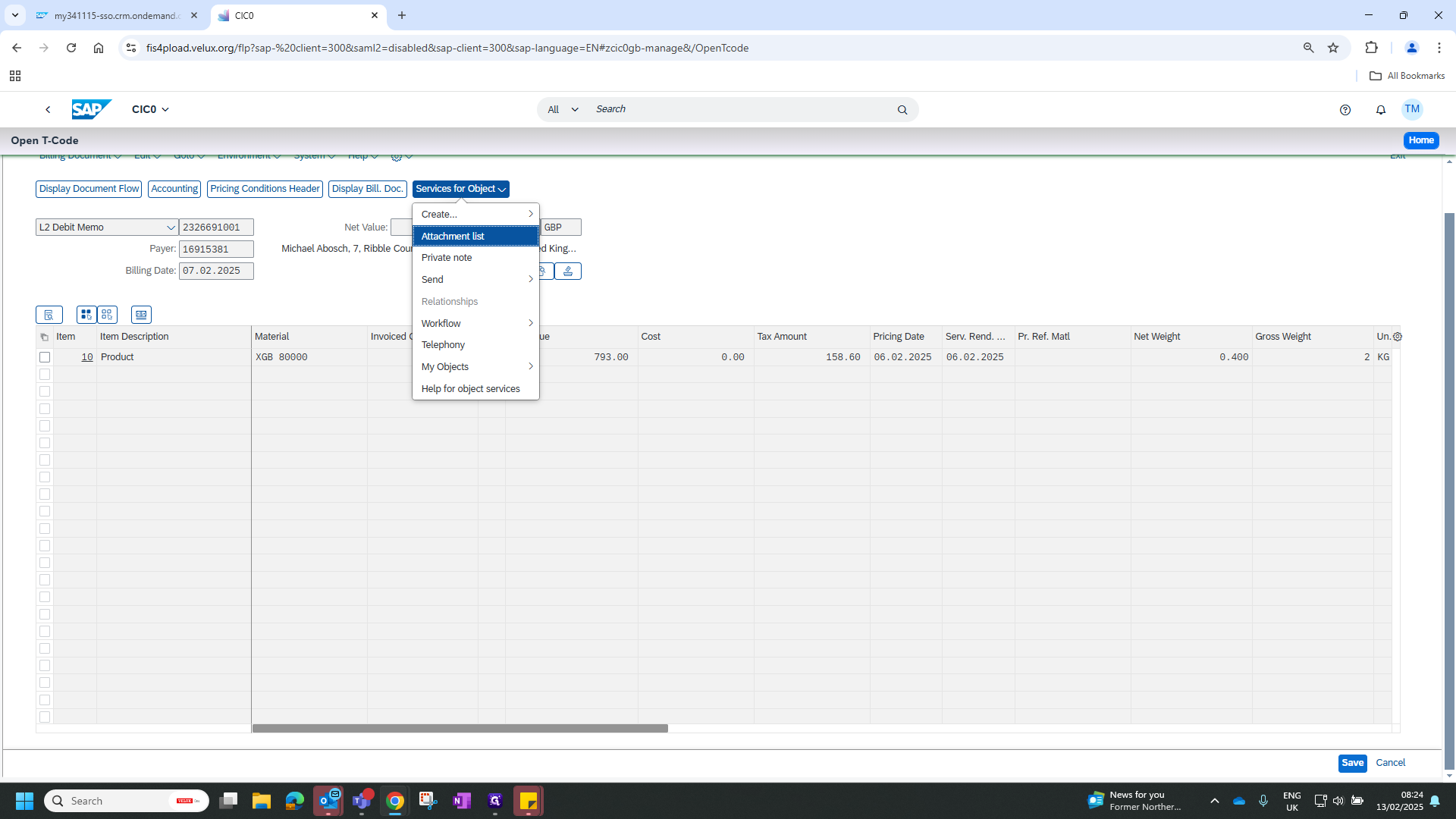This screenshot has width=1456, height=819.
Task: Tick the checkbox for item 10
Action: 45,357
